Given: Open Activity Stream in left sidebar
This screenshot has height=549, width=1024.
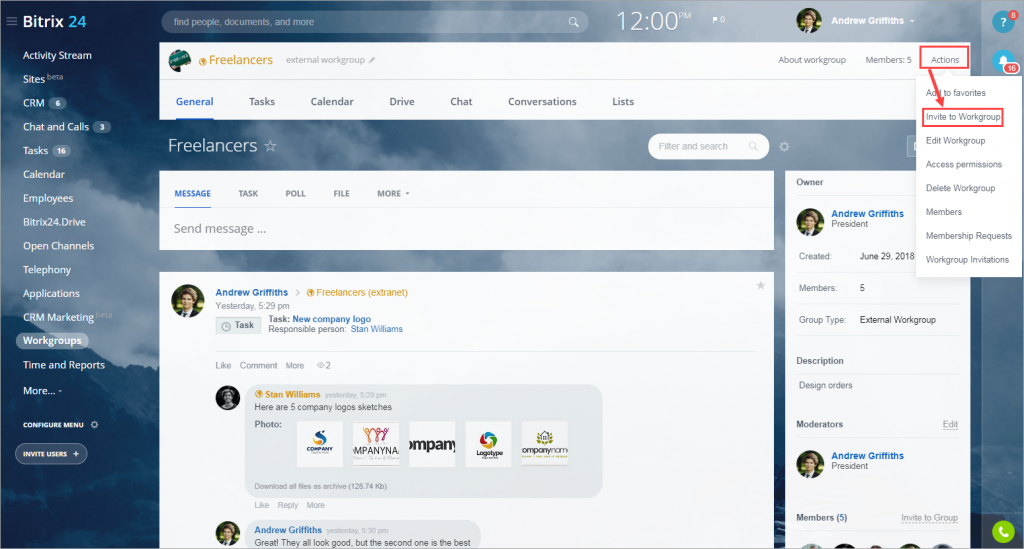Looking at the screenshot, I should pos(57,55).
